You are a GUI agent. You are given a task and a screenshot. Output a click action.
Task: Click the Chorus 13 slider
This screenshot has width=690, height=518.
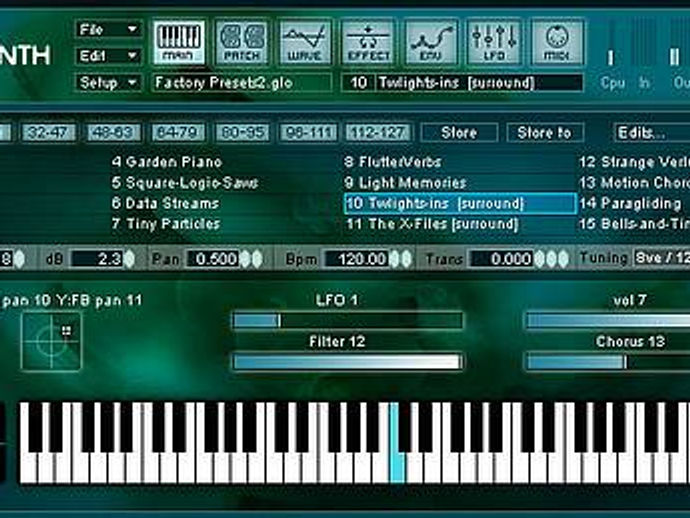click(608, 362)
